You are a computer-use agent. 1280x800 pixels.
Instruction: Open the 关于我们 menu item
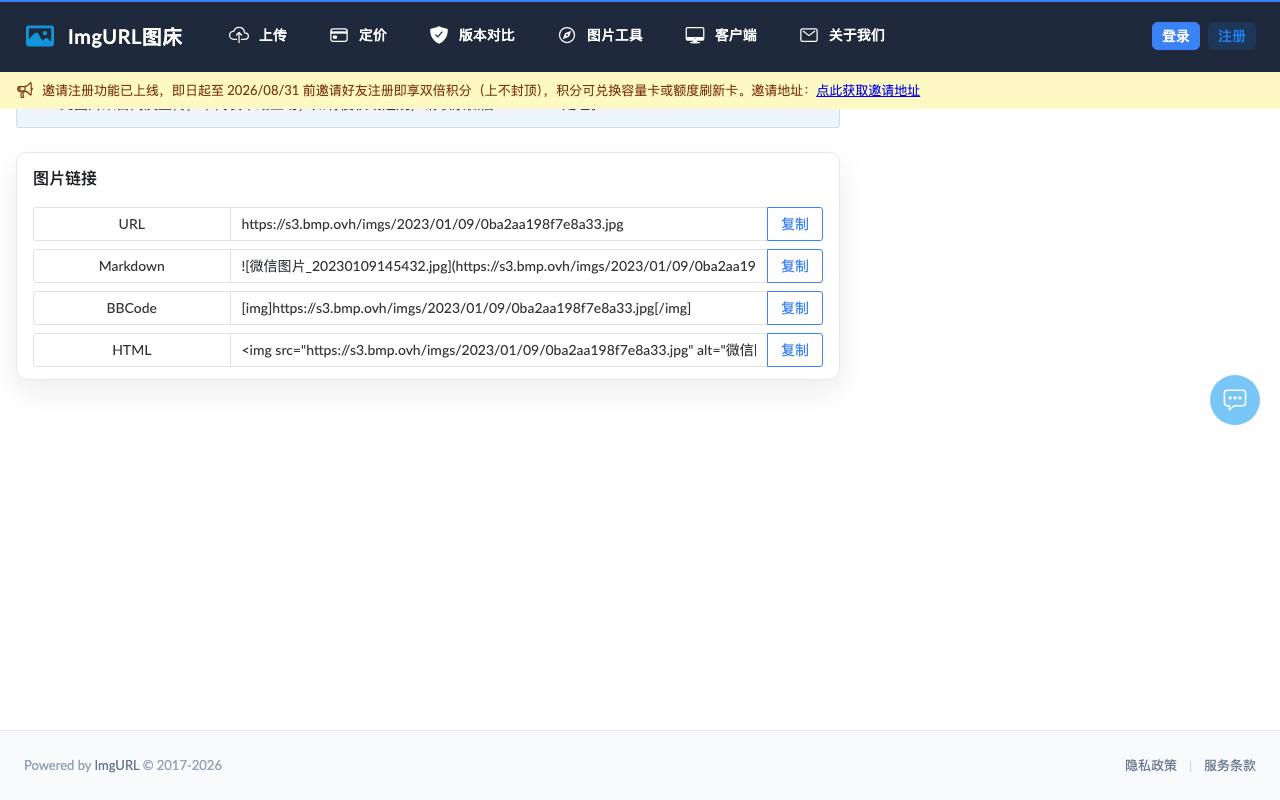click(842, 35)
